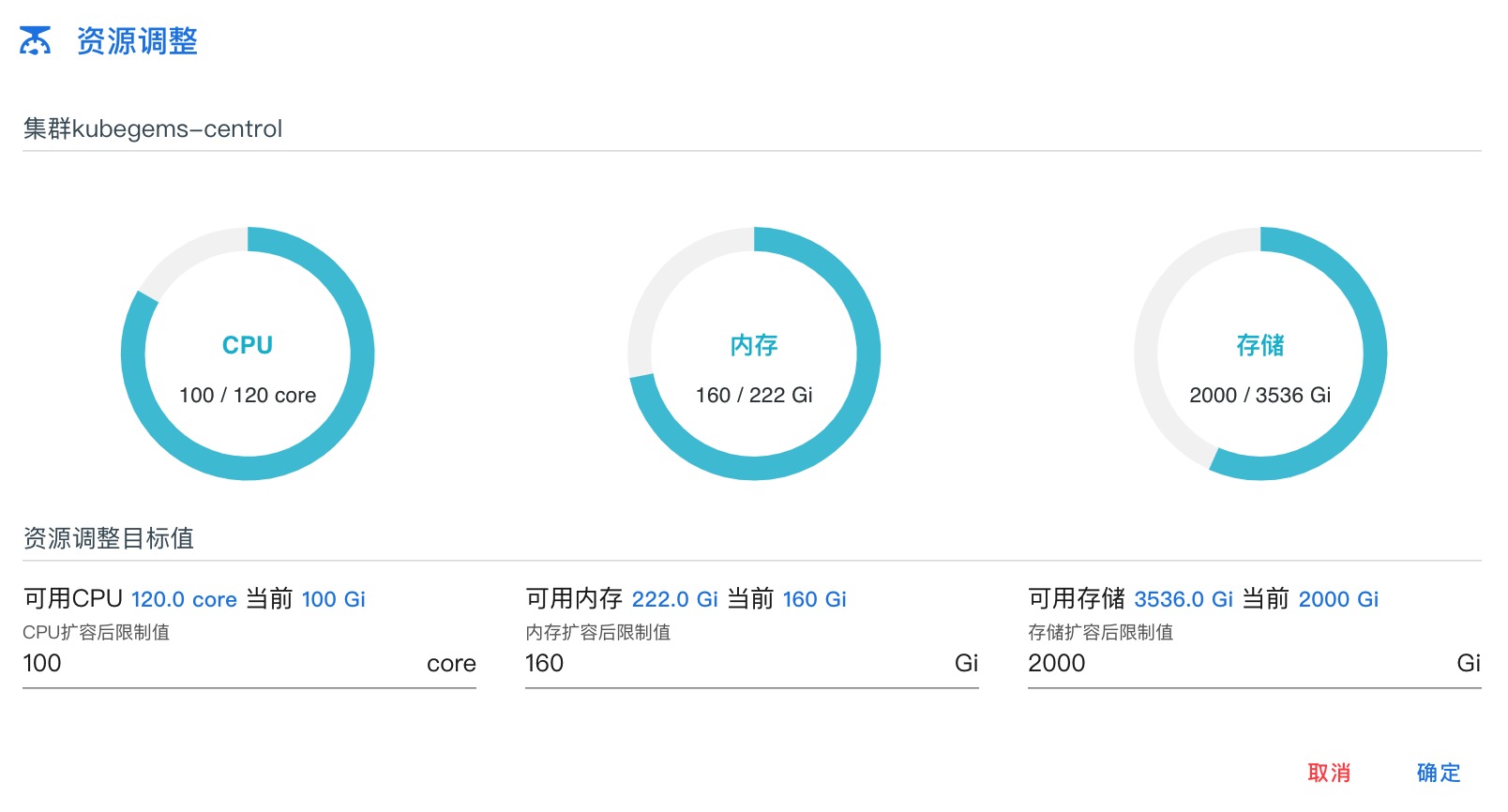Viewport: 1508px width, 812px height.
Task: Click current CPU value '100 Gi'
Action: [x=334, y=599]
